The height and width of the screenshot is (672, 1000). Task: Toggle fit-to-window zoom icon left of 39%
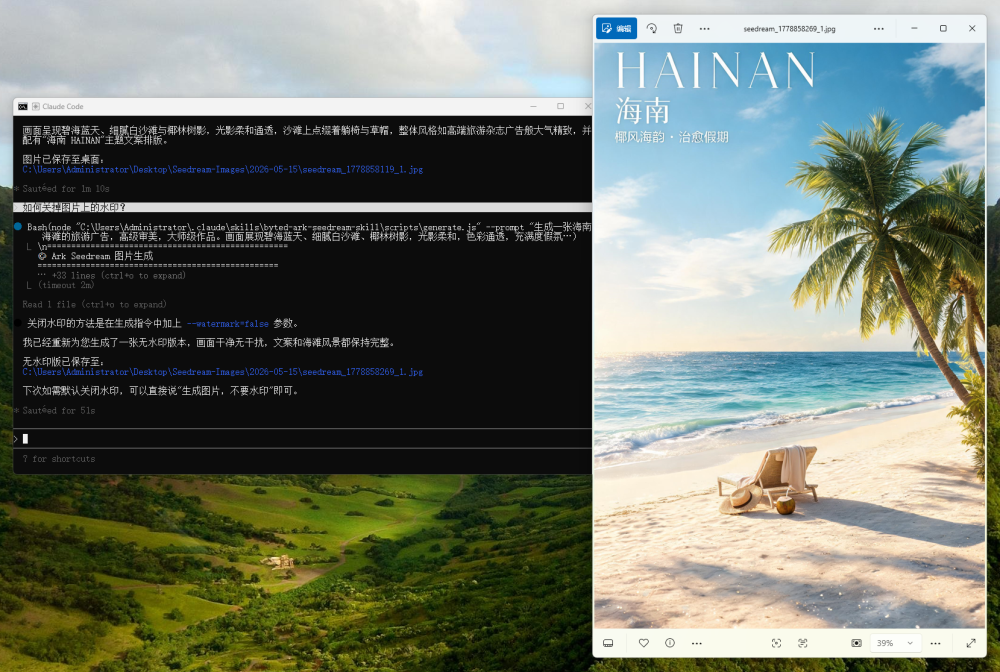click(857, 643)
